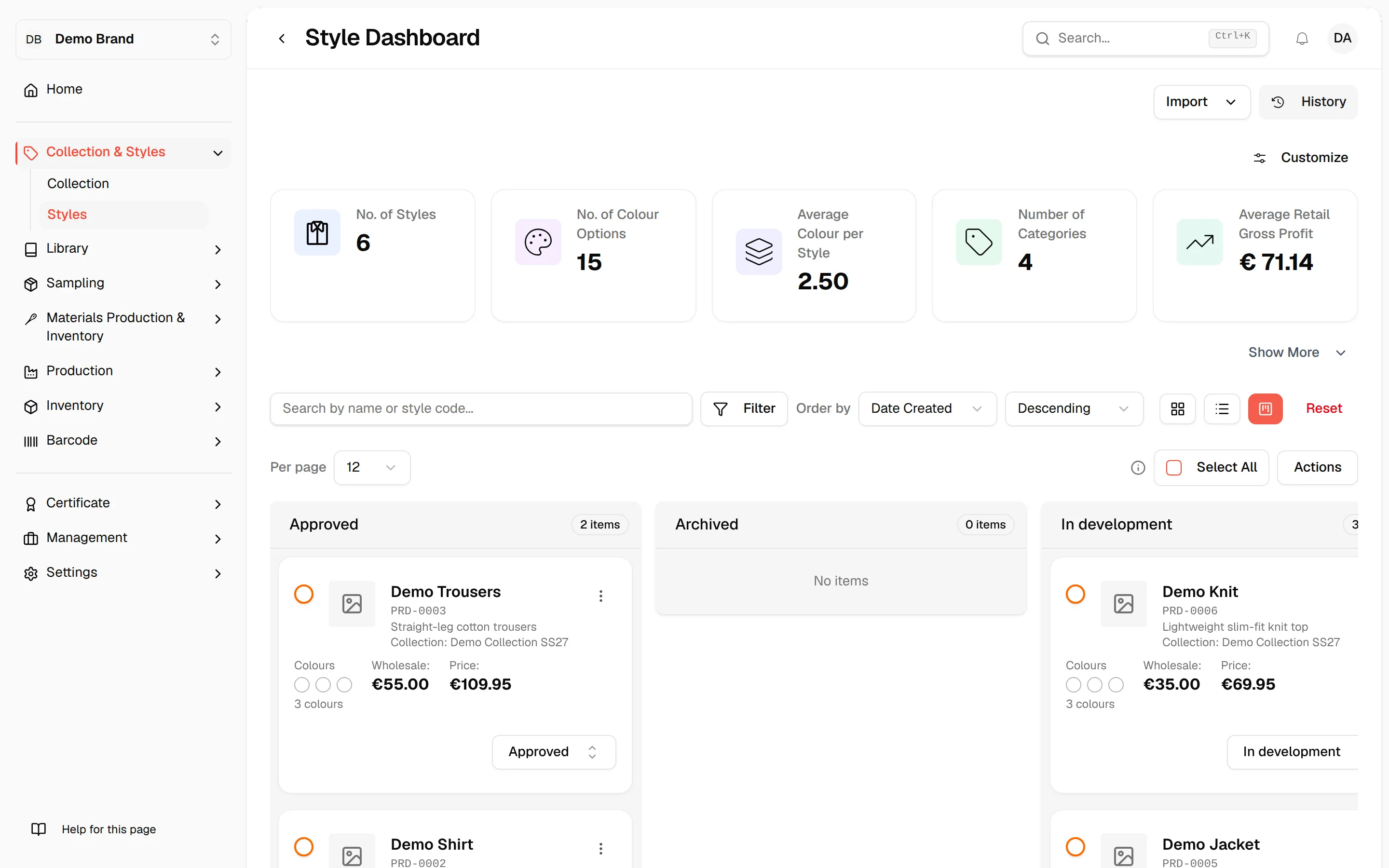Expand the Barcode menu
The width and height of the screenshot is (1389, 868).
coord(123,441)
